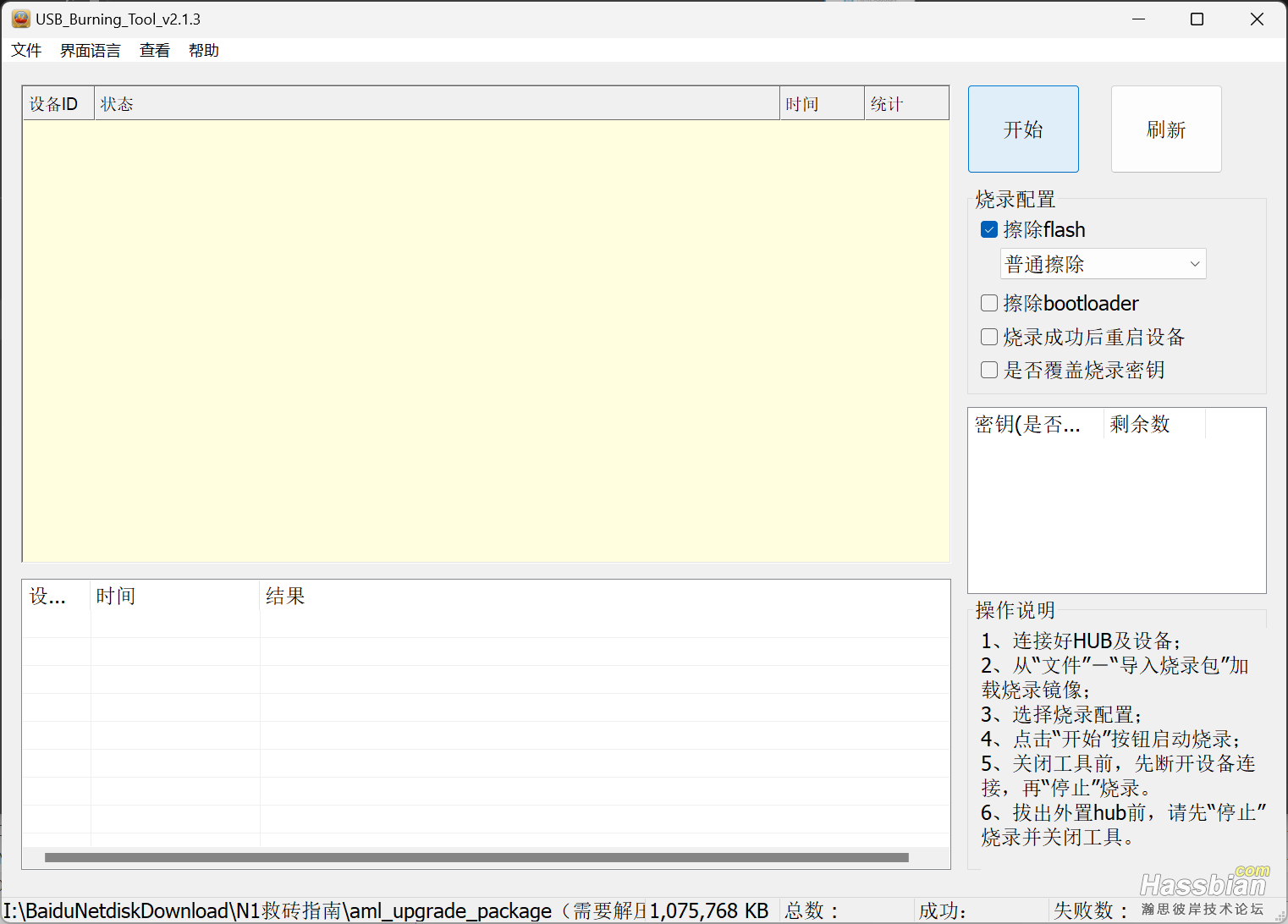Click the 状态 column header
Screen dimensions: 1288x924
[x=437, y=103]
